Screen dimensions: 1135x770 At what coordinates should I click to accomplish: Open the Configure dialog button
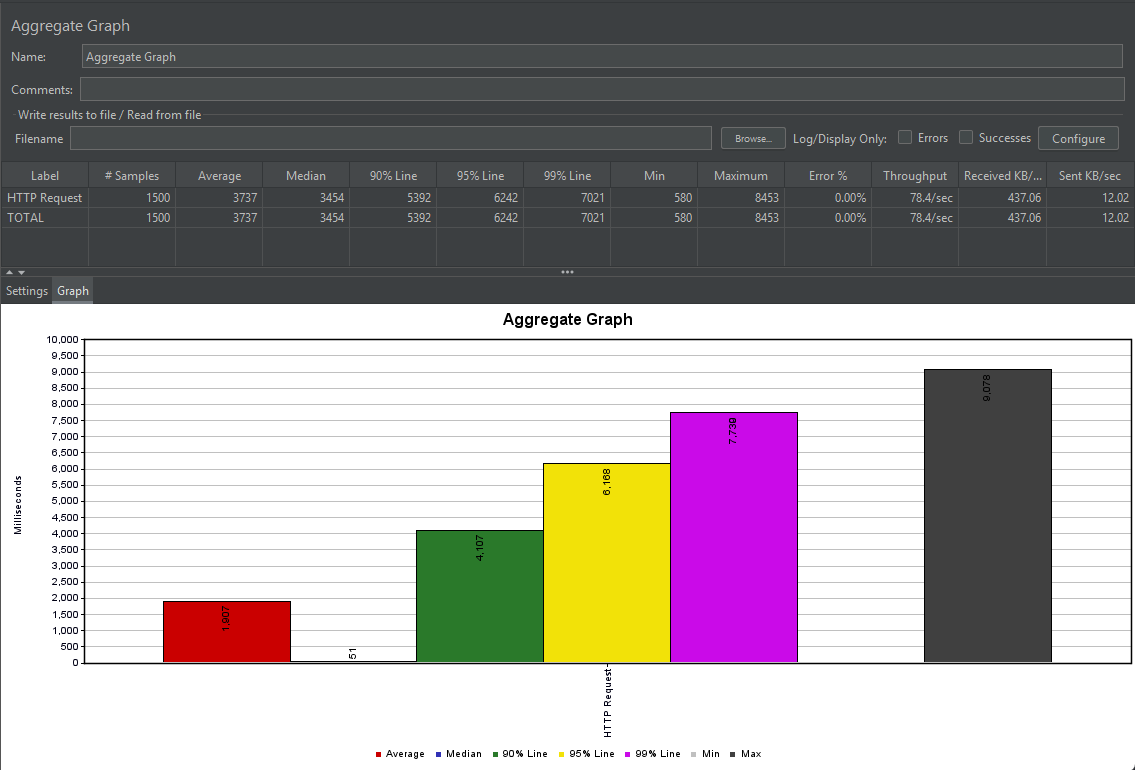[x=1078, y=138]
